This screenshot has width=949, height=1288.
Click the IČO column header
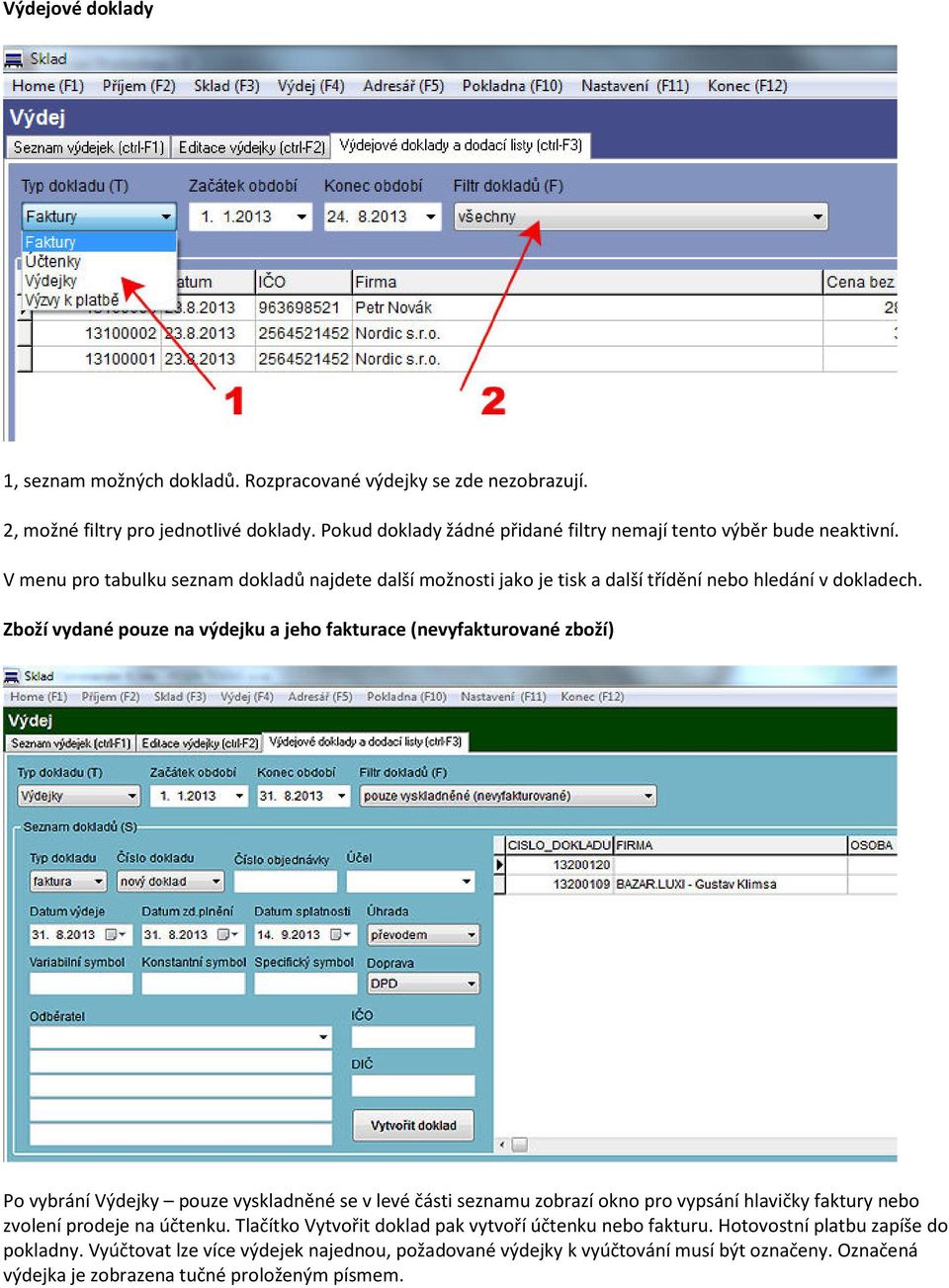[302, 282]
